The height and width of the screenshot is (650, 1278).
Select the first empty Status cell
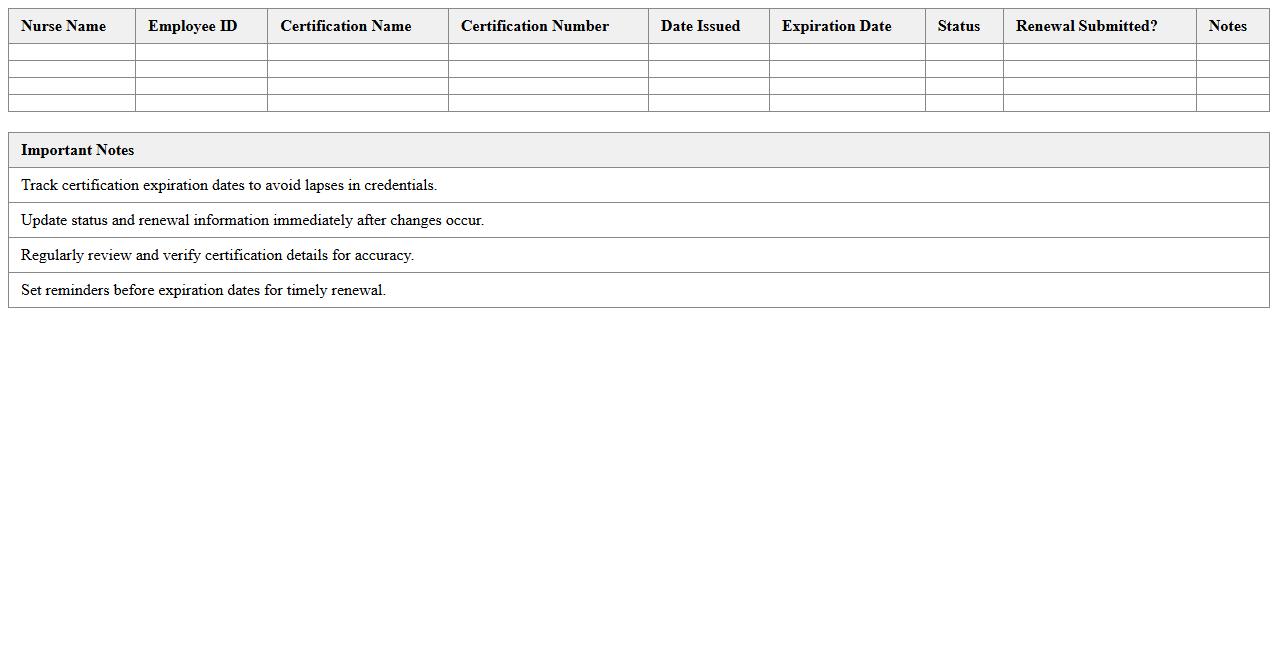tap(963, 52)
